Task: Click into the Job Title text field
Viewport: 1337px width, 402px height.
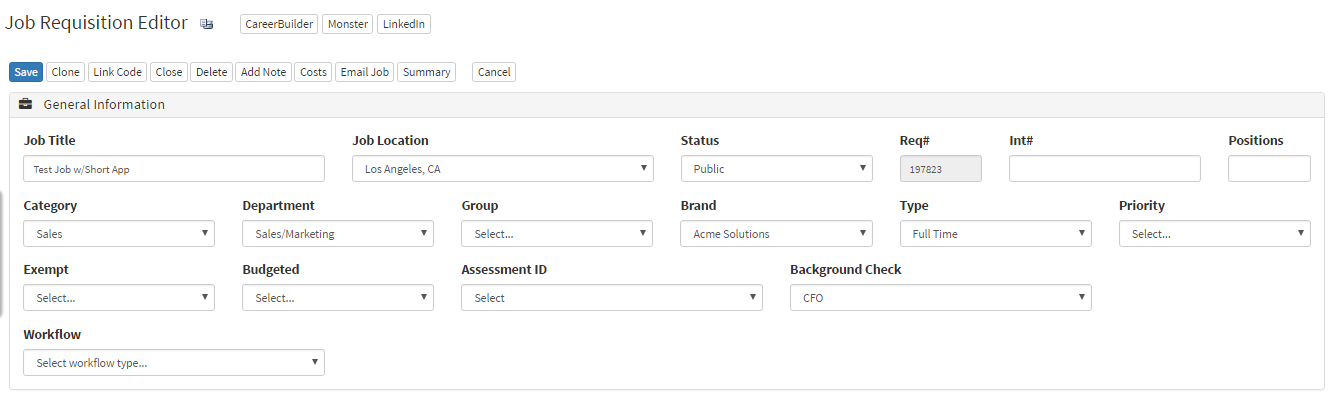Action: [x=173, y=169]
